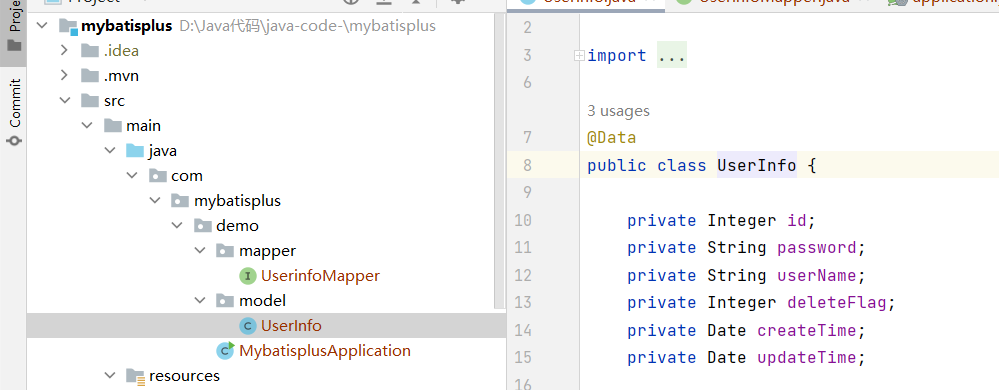The image size is (999, 390).
Task: Click the model package icon
Action: click(225, 300)
